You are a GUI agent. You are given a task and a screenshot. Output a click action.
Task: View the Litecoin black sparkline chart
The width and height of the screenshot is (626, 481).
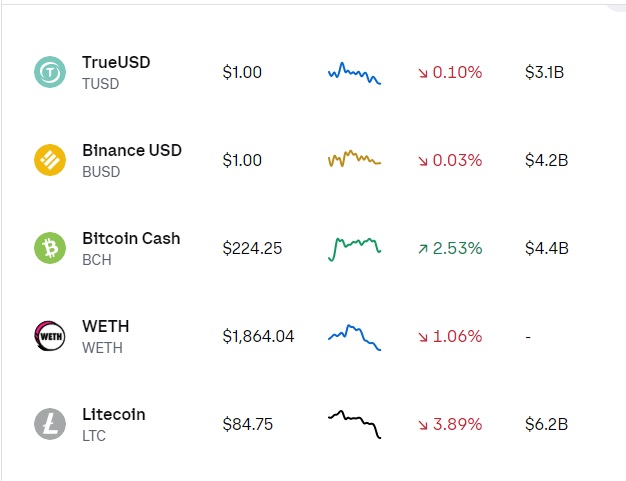coord(355,424)
